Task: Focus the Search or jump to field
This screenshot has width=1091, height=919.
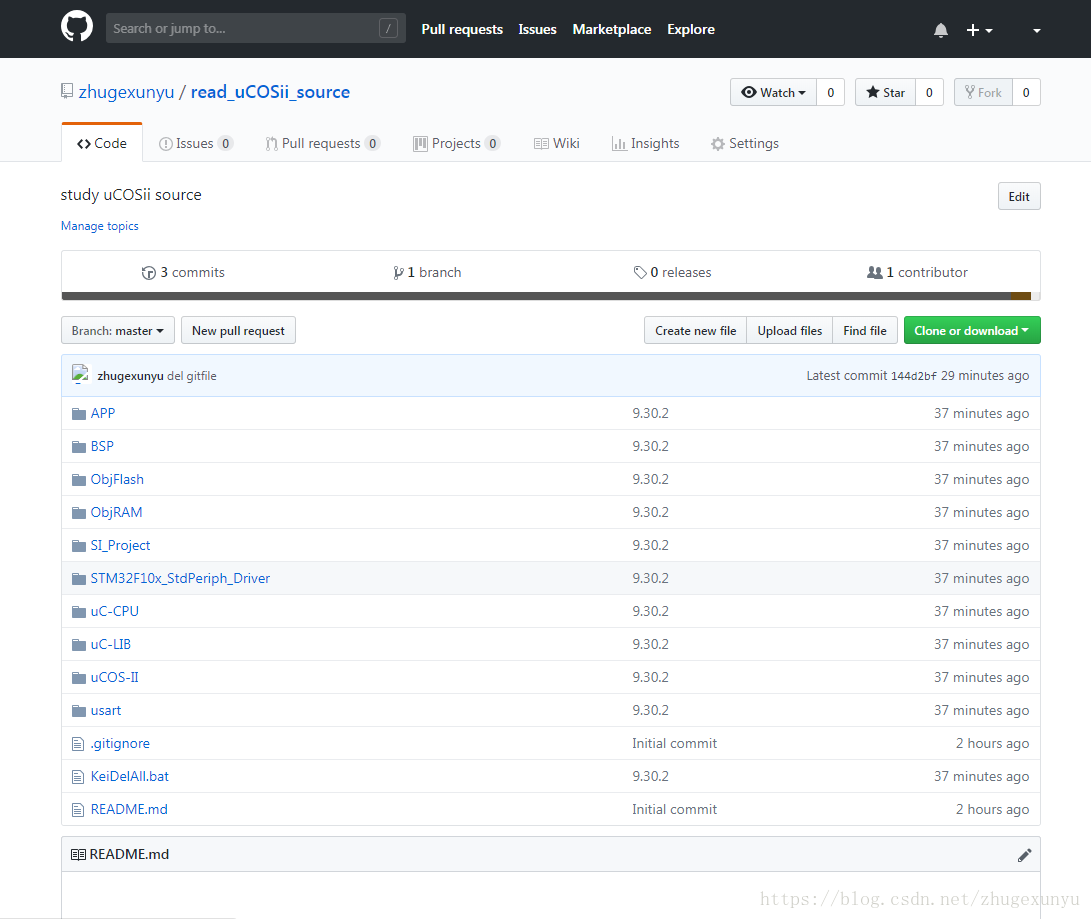Action: point(255,29)
